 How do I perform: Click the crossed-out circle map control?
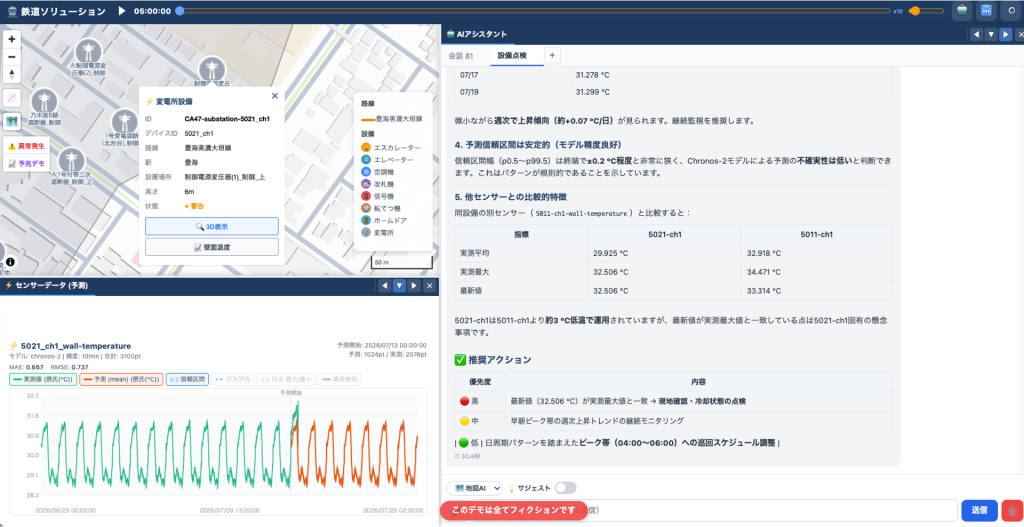click(x=12, y=99)
